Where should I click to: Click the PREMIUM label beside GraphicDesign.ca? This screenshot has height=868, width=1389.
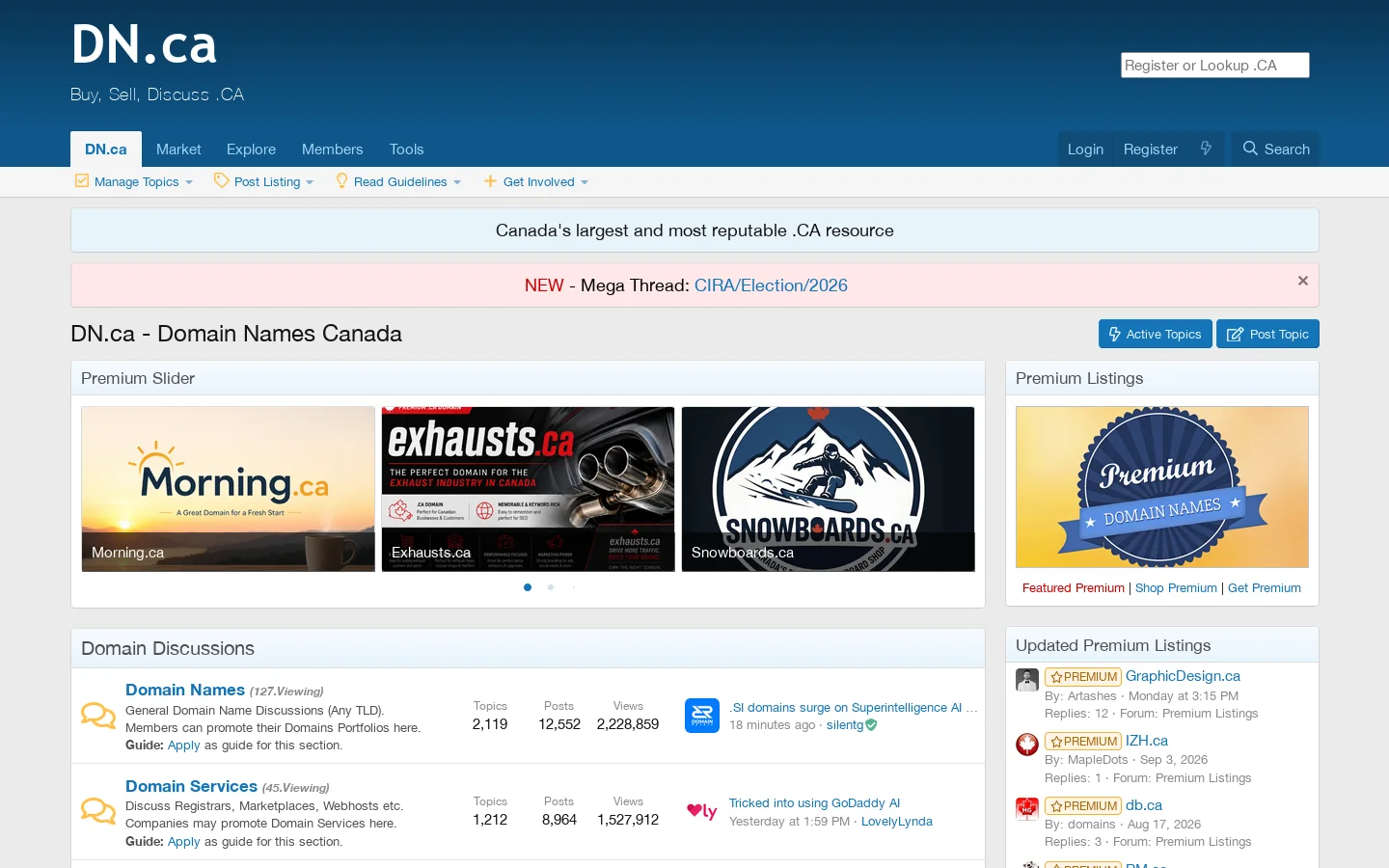point(1083,677)
